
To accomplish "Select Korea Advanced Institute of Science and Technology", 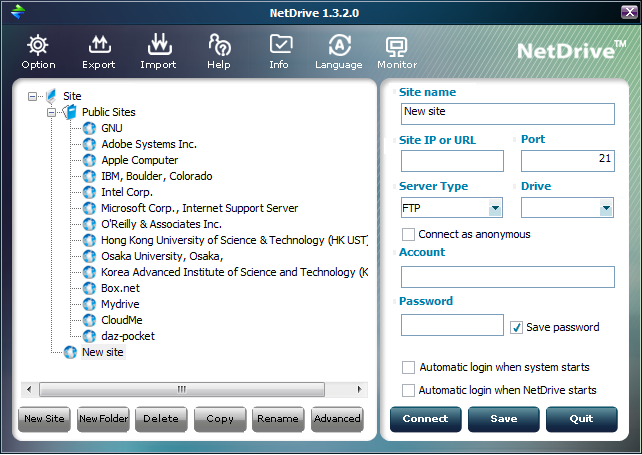I will (234, 272).
